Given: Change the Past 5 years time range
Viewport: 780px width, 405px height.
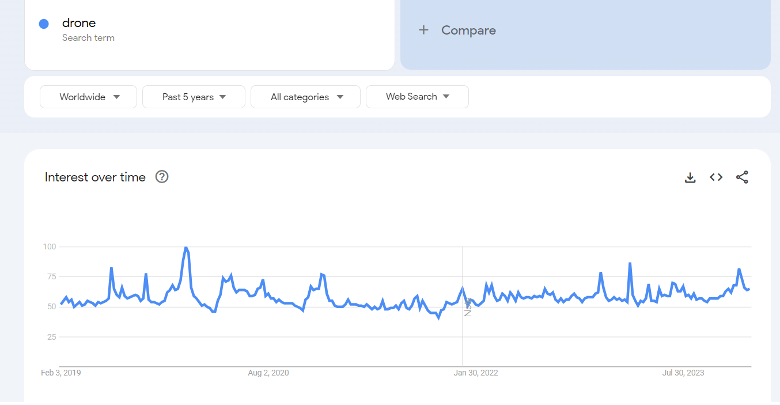Looking at the screenshot, I should 194,97.
